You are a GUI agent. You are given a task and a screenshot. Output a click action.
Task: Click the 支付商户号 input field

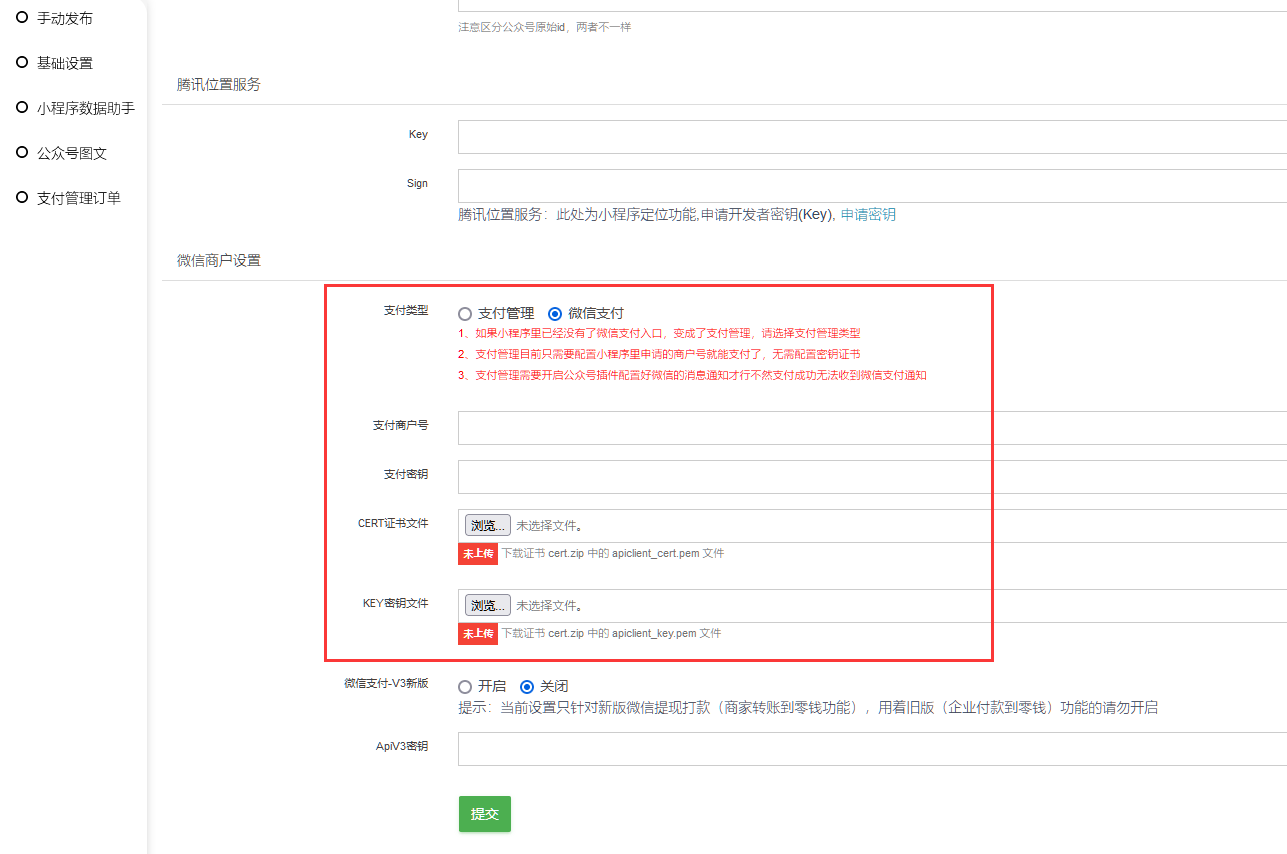click(x=870, y=428)
